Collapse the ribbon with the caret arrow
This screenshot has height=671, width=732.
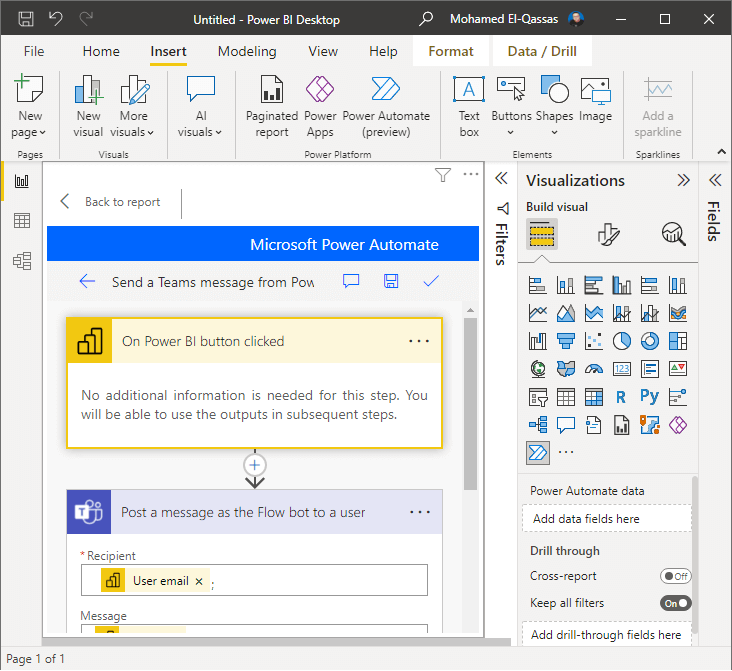721,152
